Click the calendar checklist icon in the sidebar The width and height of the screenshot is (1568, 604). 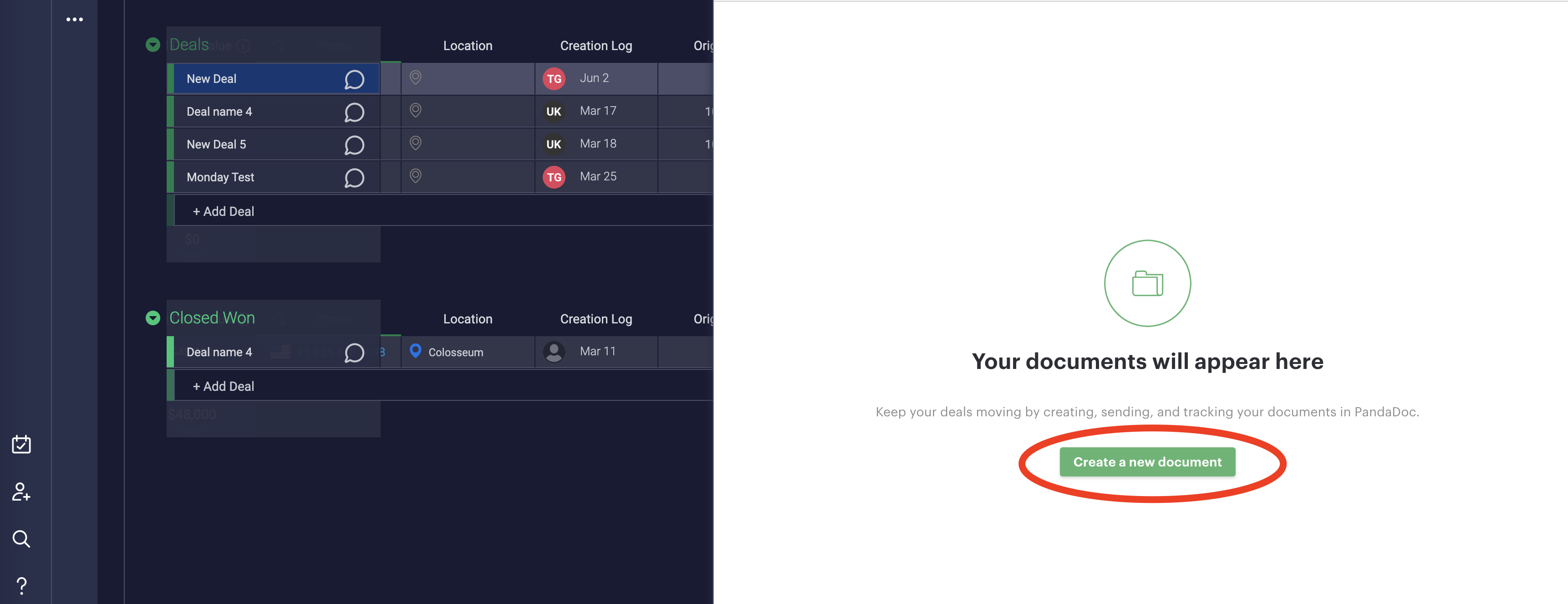point(22,444)
